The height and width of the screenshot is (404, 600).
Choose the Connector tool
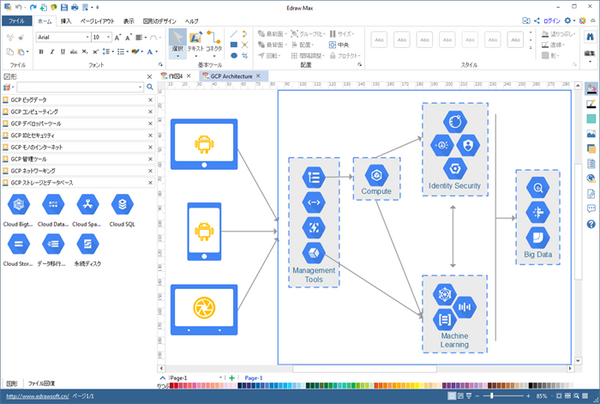(214, 43)
